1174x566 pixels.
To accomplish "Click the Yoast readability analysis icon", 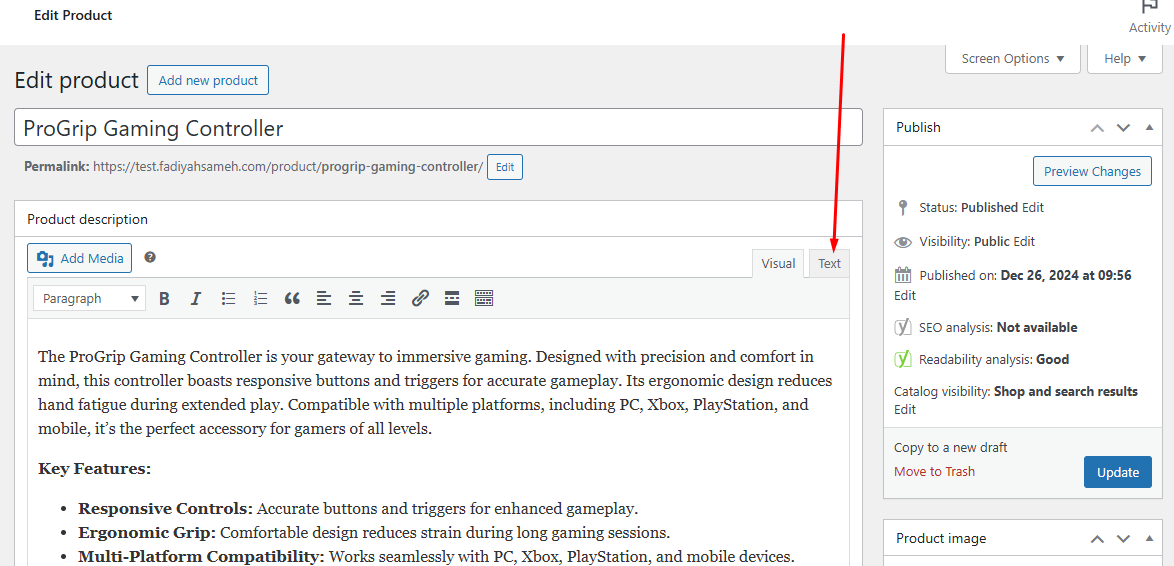I will coord(903,359).
